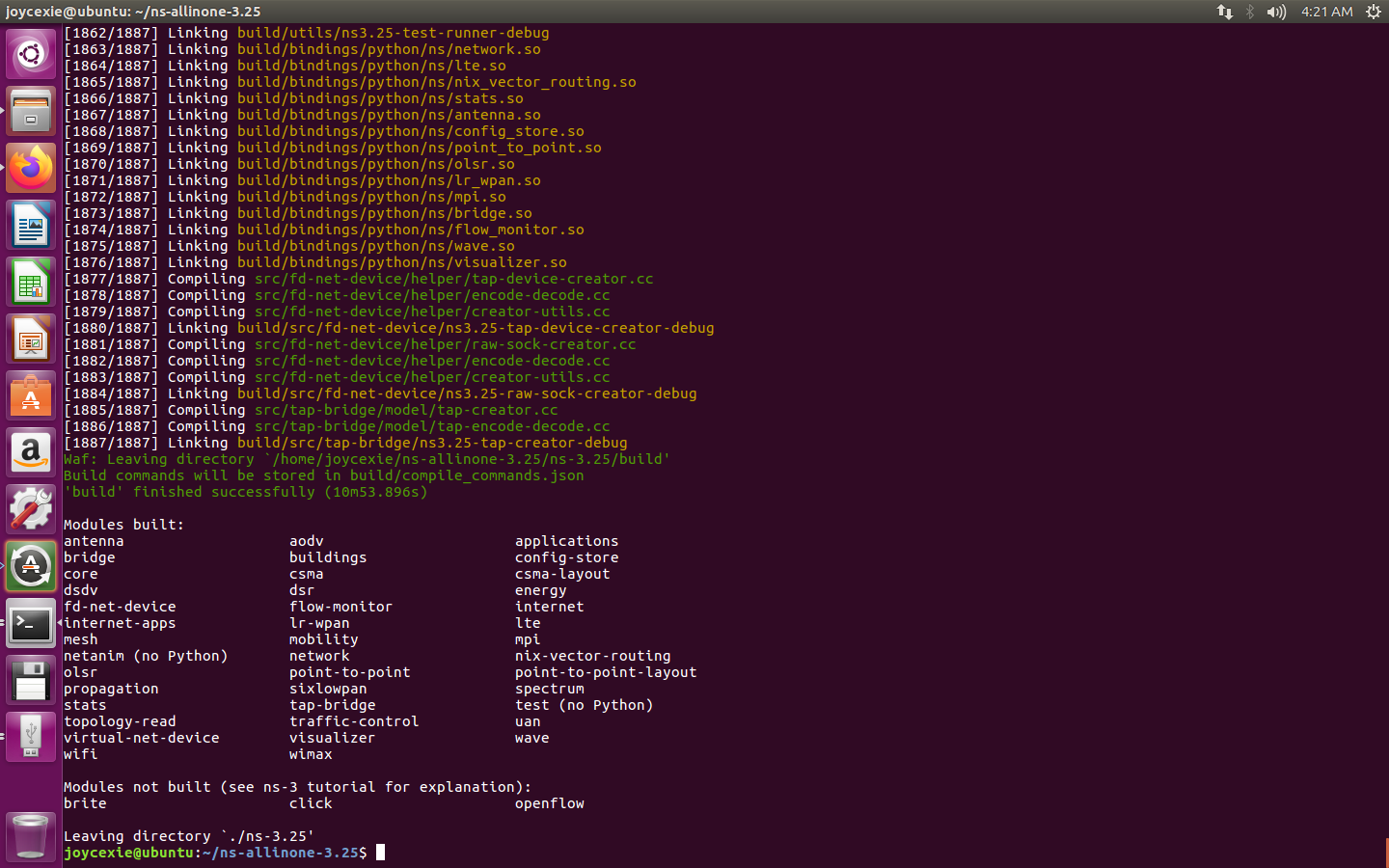Click the 'test (no Python)' entry

point(584,705)
